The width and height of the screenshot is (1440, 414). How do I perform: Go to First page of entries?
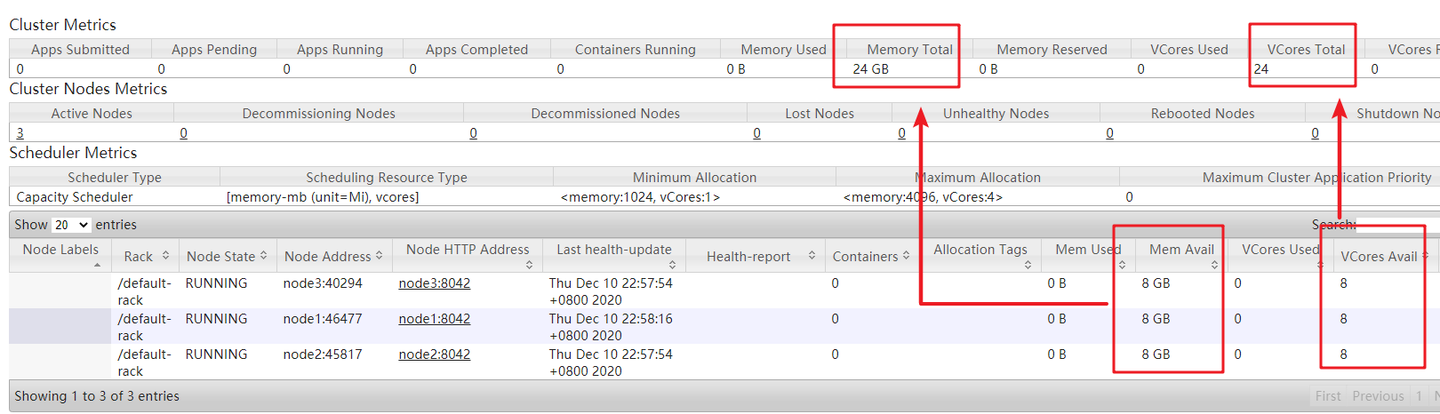point(1328,396)
